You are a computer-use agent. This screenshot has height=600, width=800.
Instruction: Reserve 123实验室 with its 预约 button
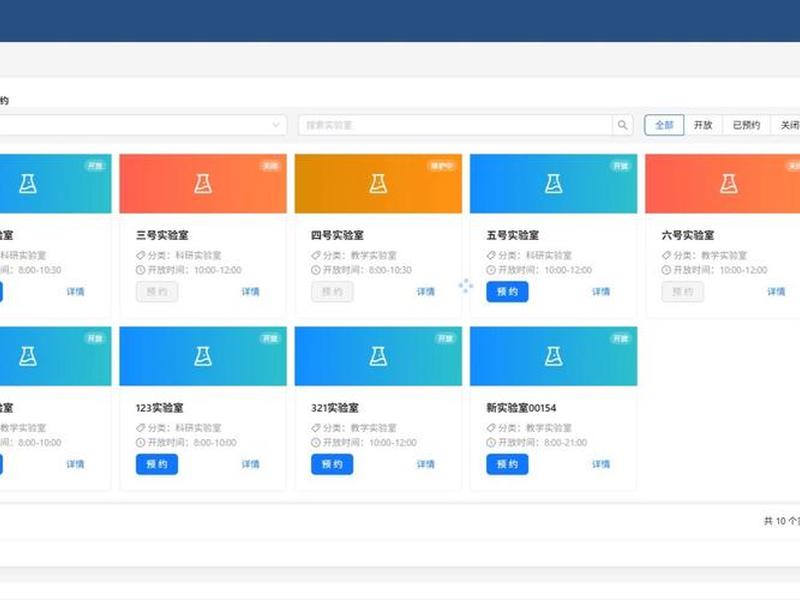pos(157,464)
